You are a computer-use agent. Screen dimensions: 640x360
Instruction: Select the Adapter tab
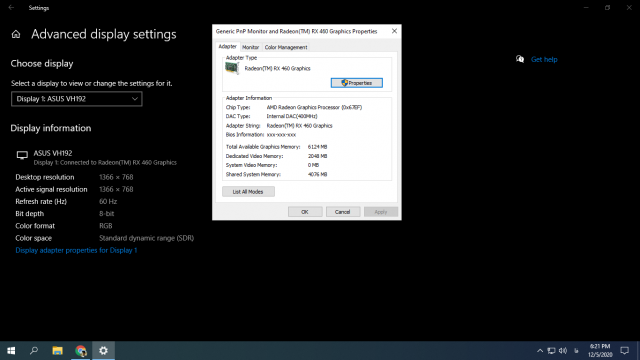pyautogui.click(x=227, y=47)
